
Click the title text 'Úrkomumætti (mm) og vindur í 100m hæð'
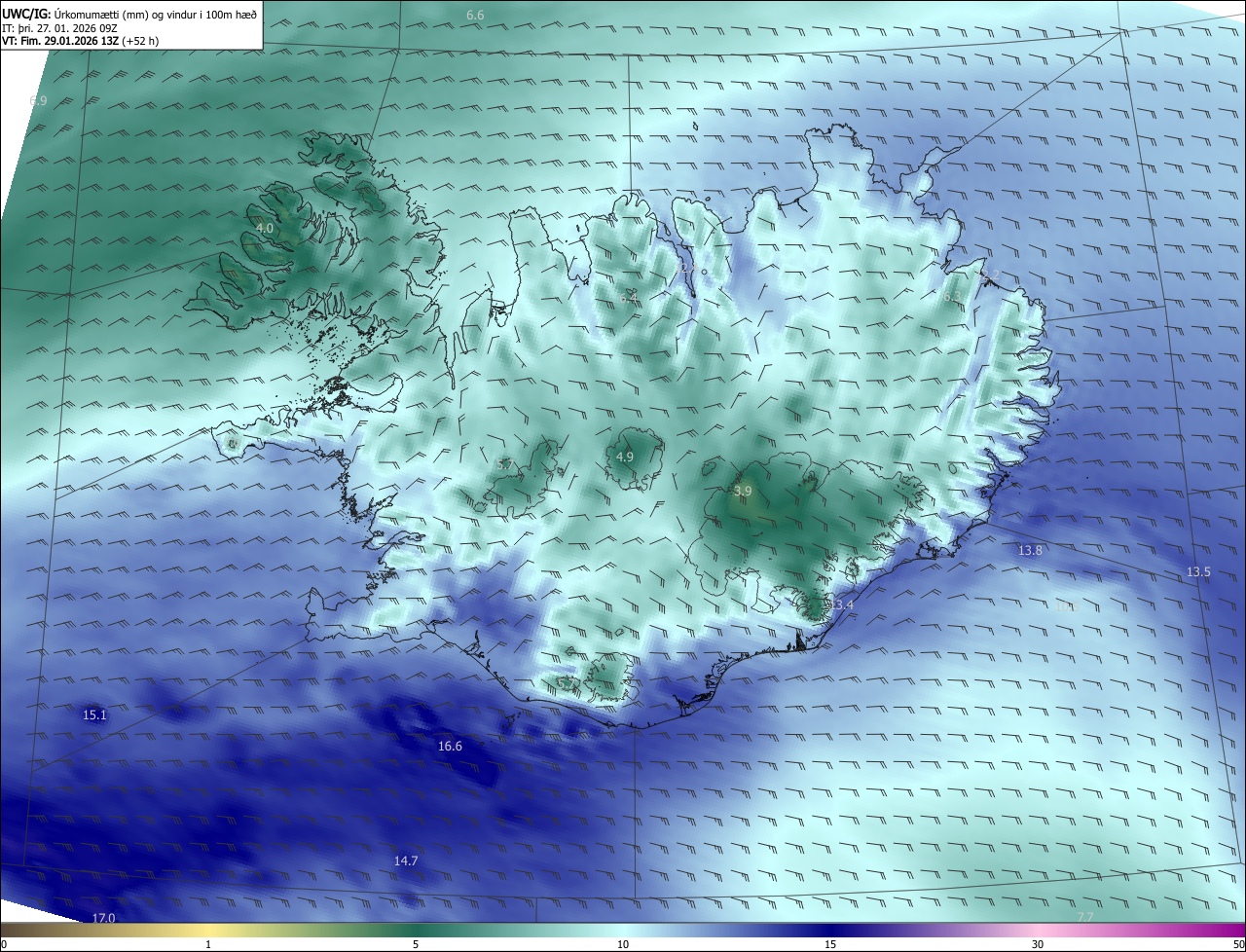(x=155, y=15)
